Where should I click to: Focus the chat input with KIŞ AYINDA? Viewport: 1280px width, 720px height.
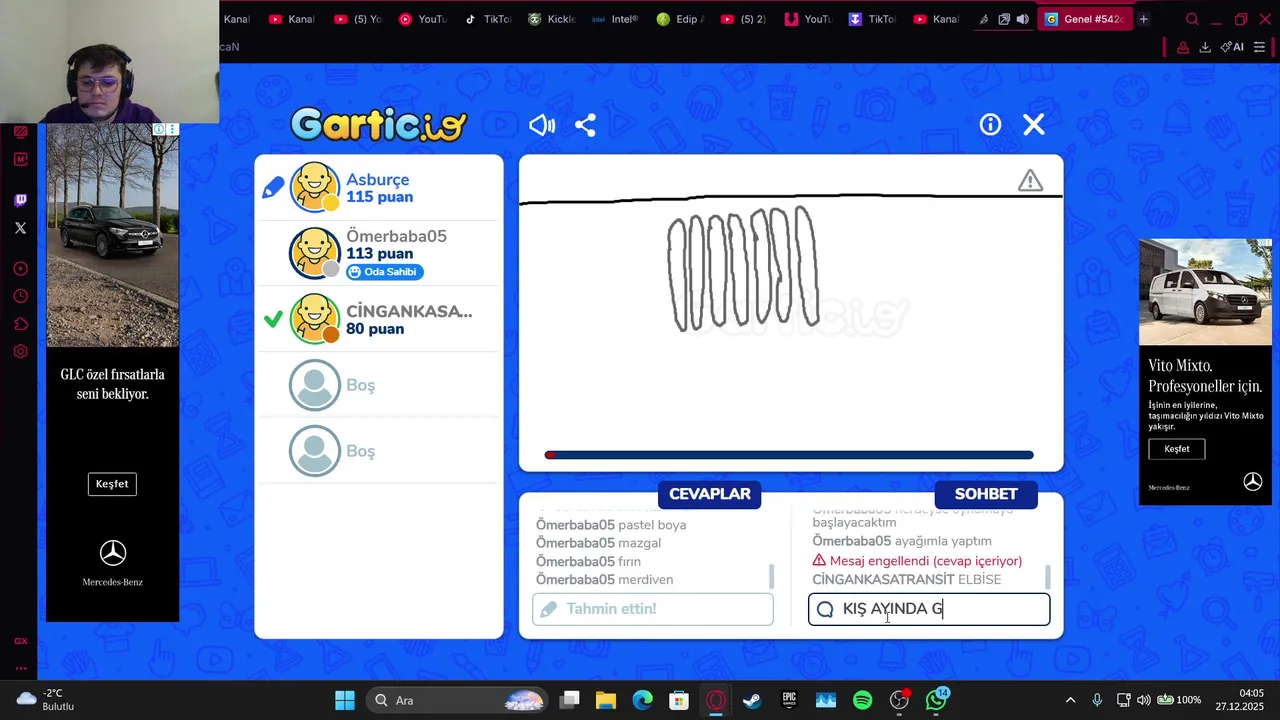click(929, 609)
